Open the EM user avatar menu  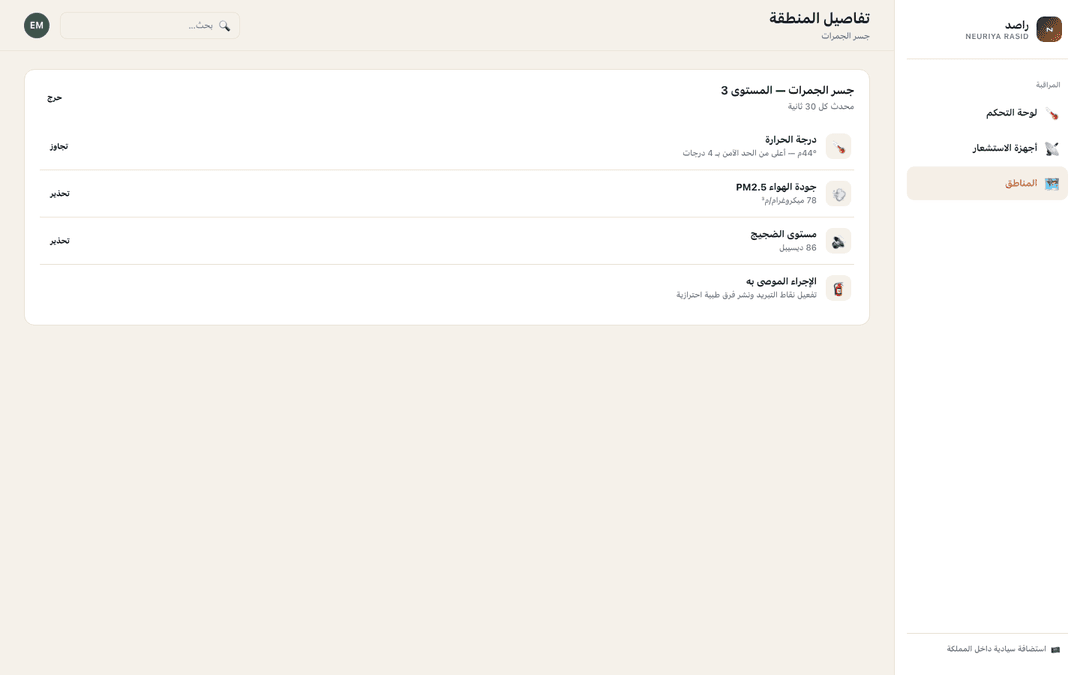pos(37,25)
